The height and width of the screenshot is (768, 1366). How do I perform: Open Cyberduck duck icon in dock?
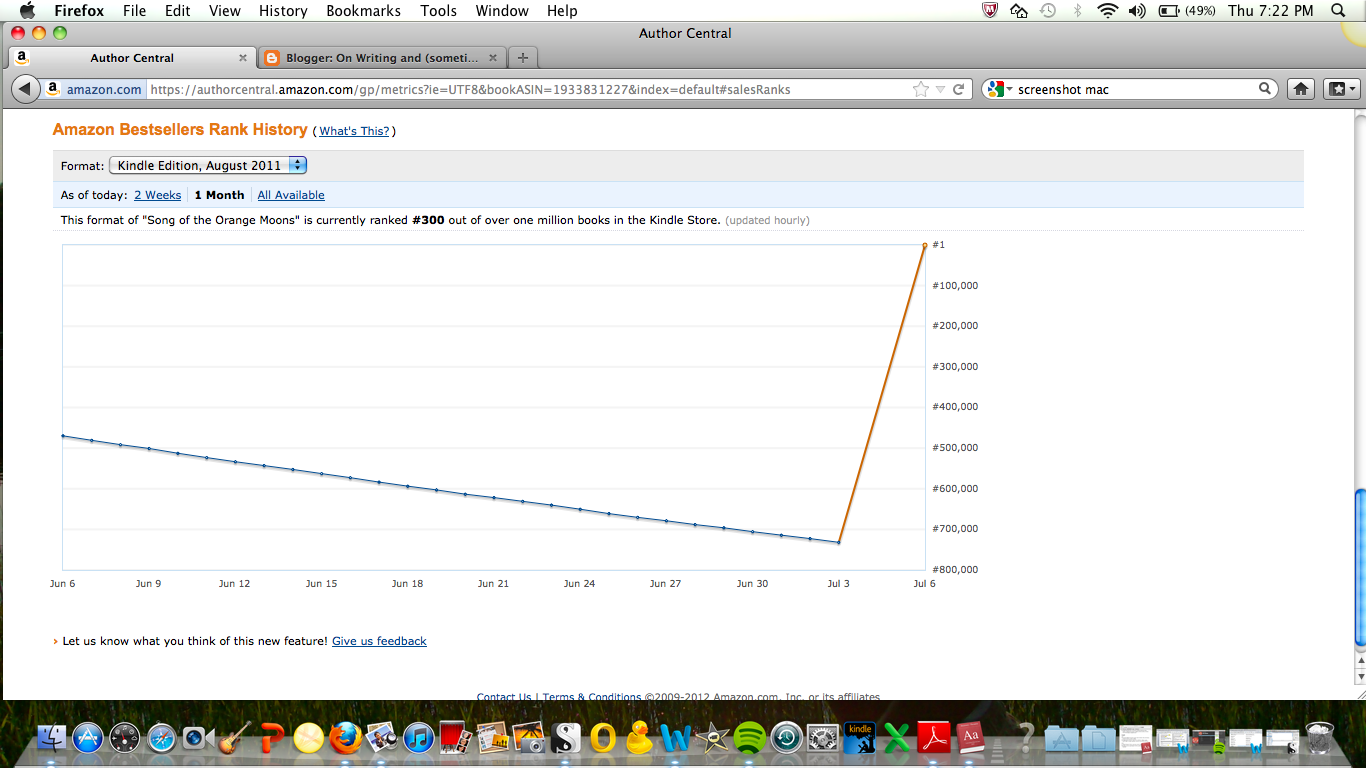point(640,738)
